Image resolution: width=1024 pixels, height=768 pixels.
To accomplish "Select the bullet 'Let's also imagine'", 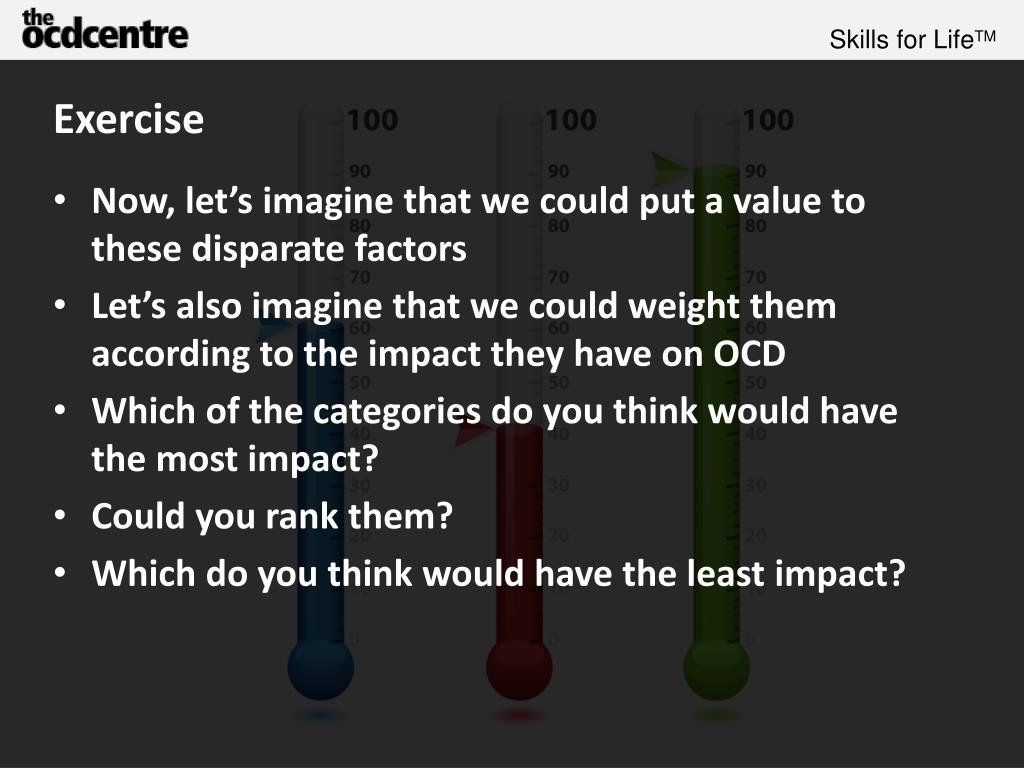I will (464, 330).
